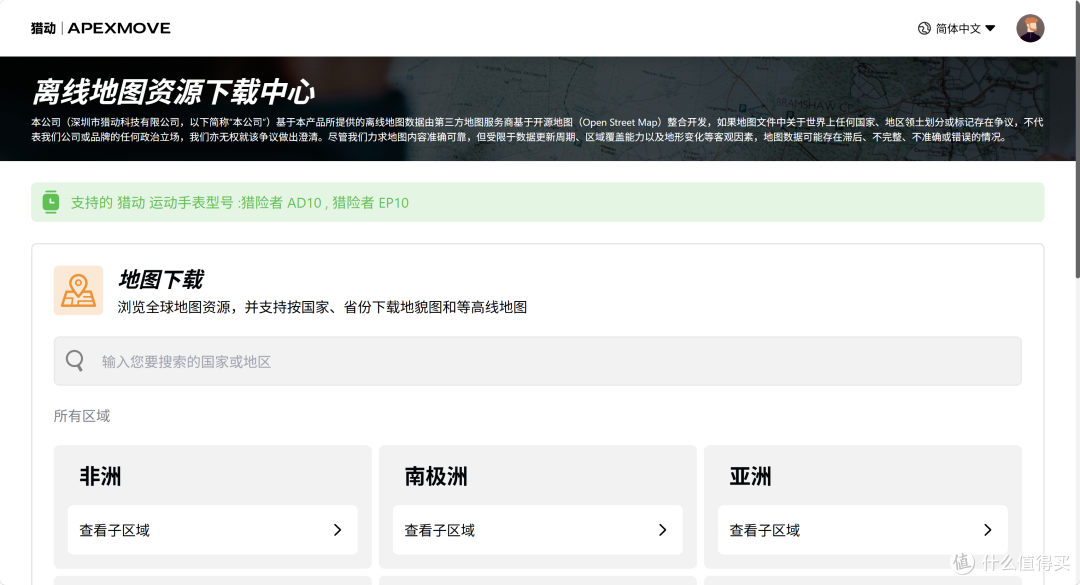Click the orange map pin icon
The width and height of the screenshot is (1080, 585).
pos(79,290)
